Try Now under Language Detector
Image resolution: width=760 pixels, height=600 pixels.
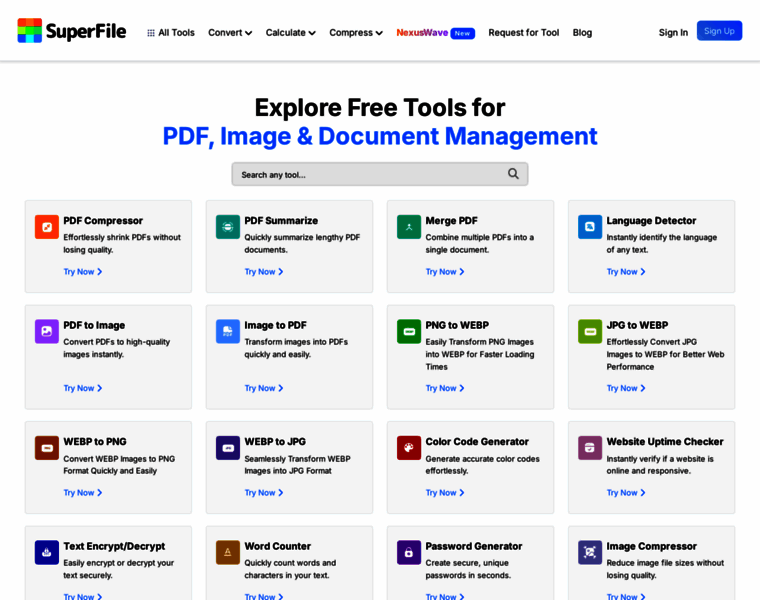point(626,272)
